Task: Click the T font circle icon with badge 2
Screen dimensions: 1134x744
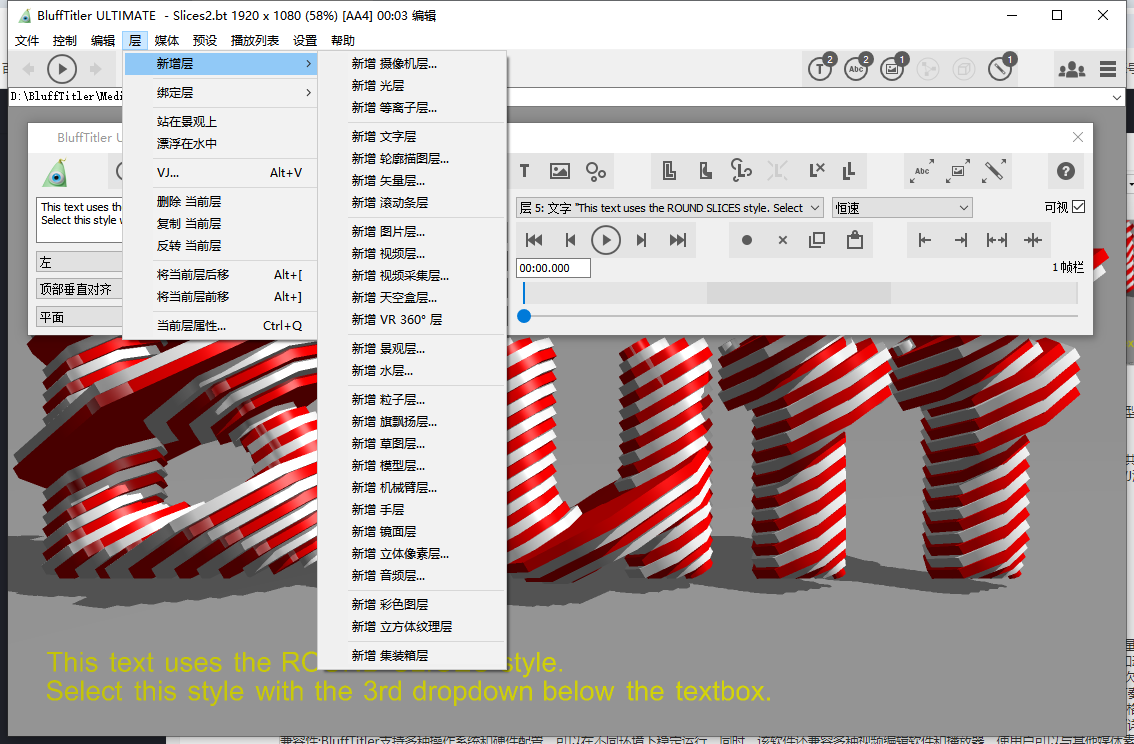Action: click(821, 68)
